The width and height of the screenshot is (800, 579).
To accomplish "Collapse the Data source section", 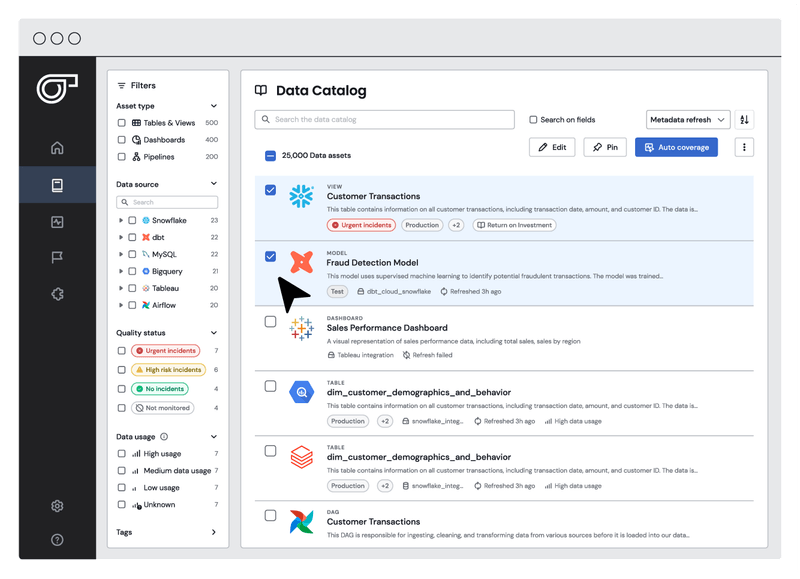I will pyautogui.click(x=214, y=184).
